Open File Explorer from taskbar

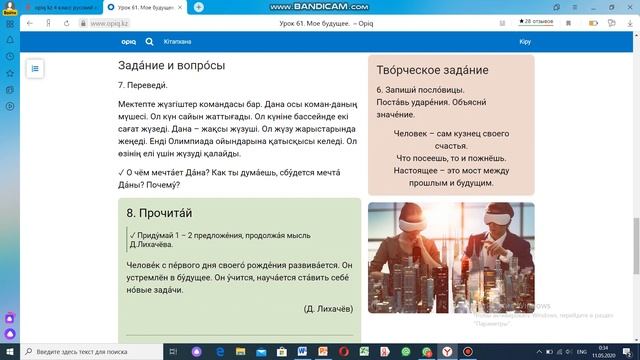[240, 351]
